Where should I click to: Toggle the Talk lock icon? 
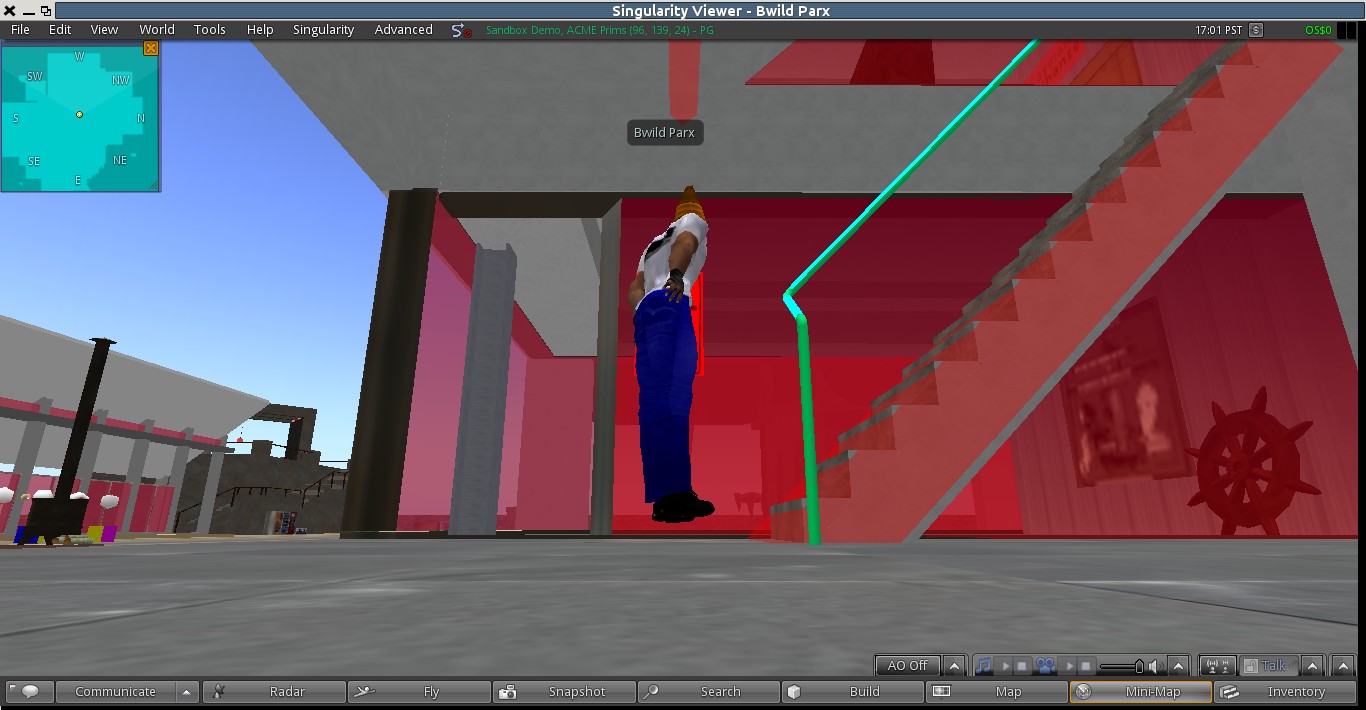pyautogui.click(x=1250, y=666)
